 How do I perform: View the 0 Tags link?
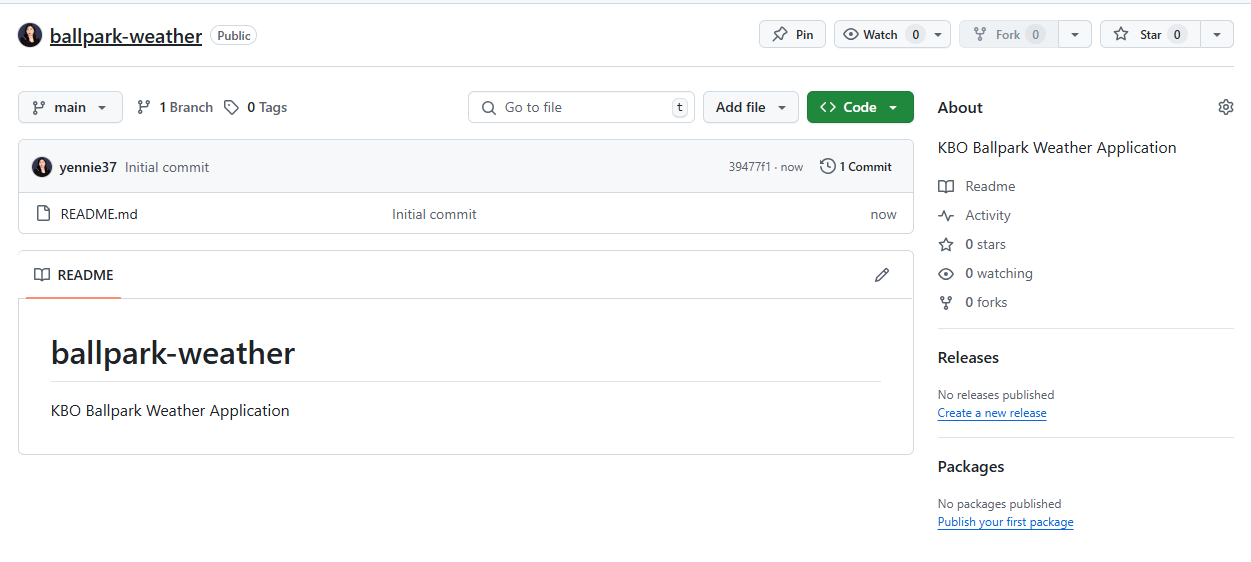coord(256,107)
